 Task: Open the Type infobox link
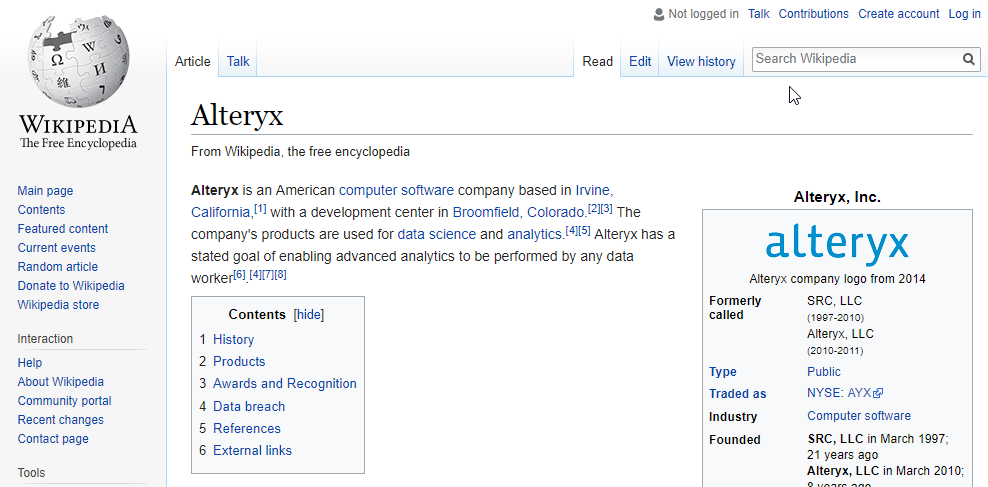tap(723, 372)
